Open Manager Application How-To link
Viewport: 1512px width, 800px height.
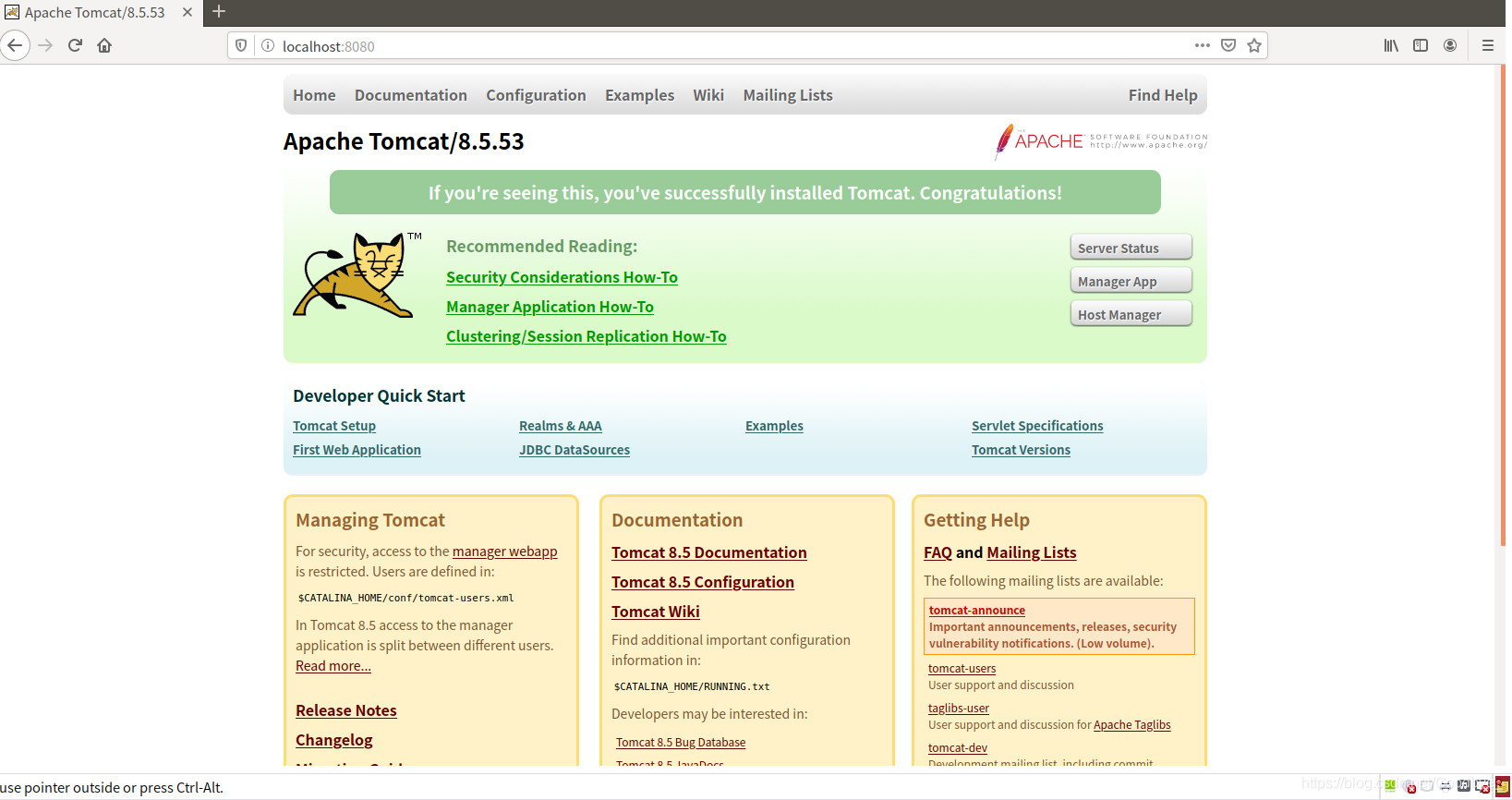[550, 307]
